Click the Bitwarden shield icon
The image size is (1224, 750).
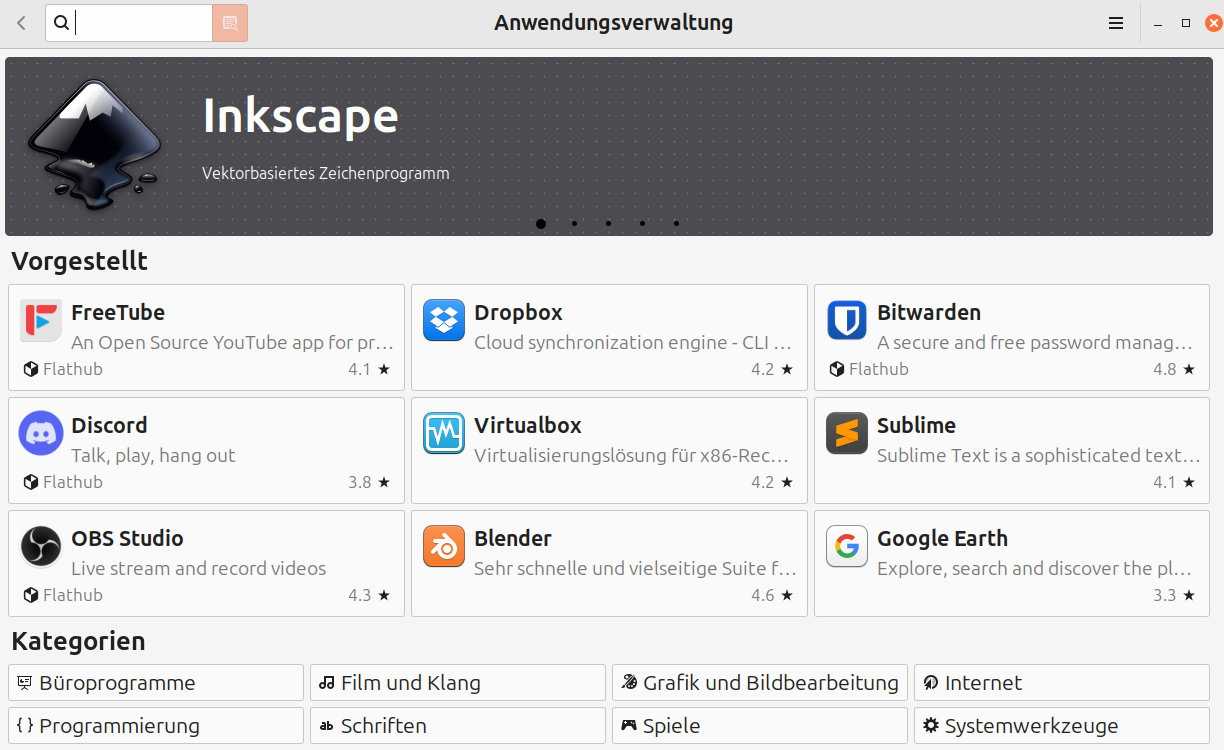pyautogui.click(x=847, y=320)
